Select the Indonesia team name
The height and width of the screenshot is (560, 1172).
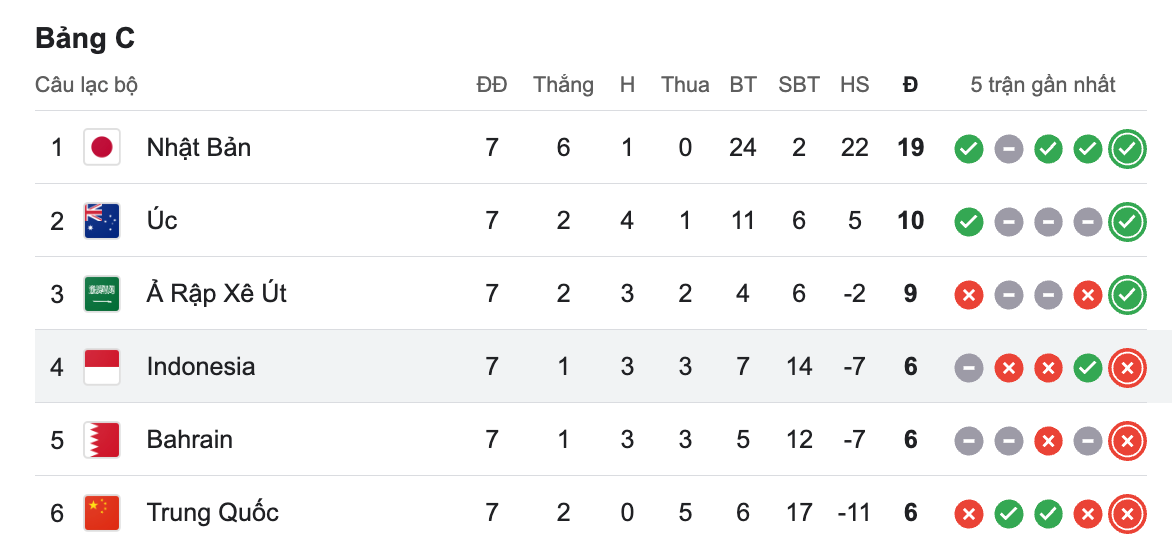coord(200,367)
